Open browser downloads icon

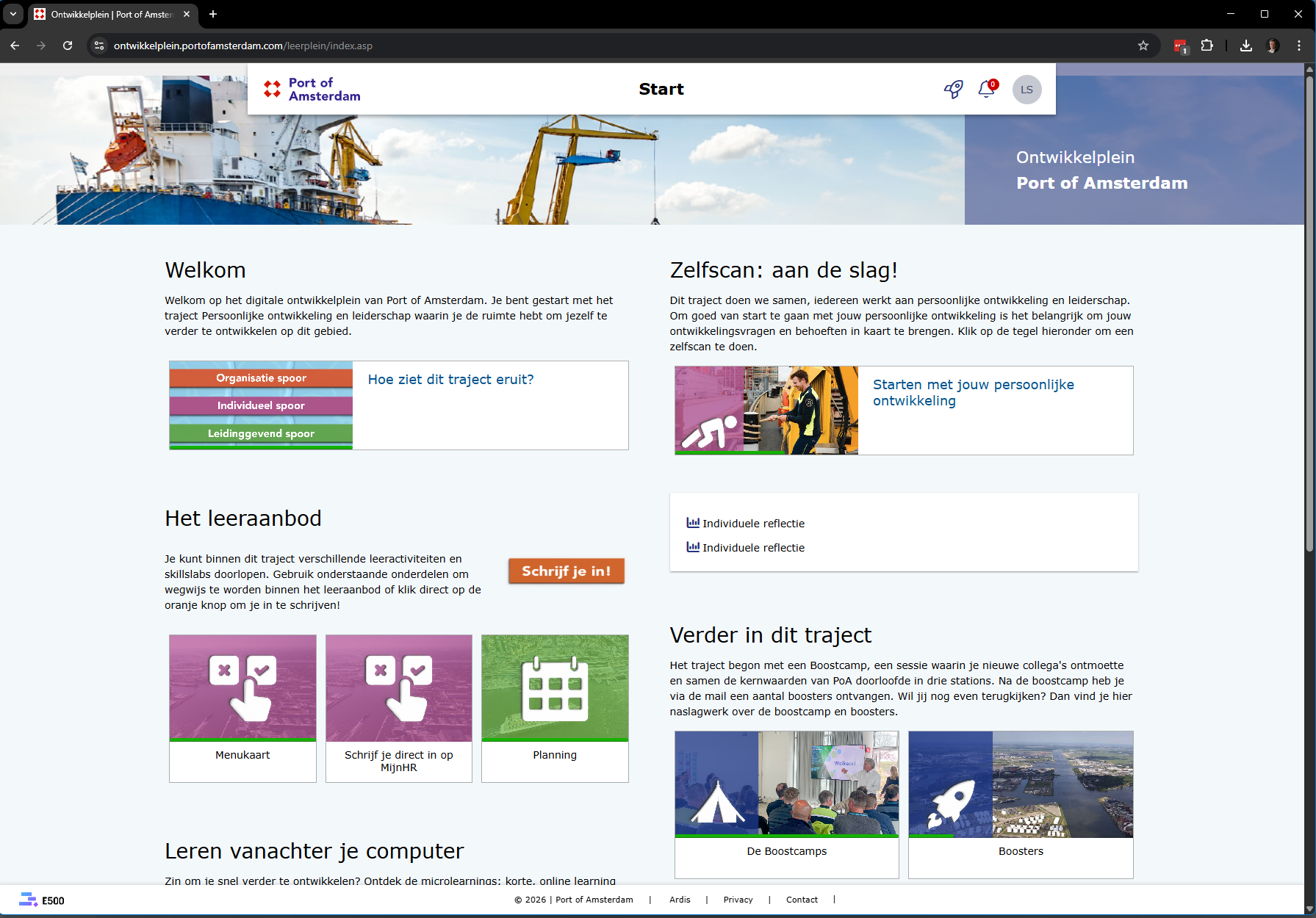pyautogui.click(x=1245, y=46)
